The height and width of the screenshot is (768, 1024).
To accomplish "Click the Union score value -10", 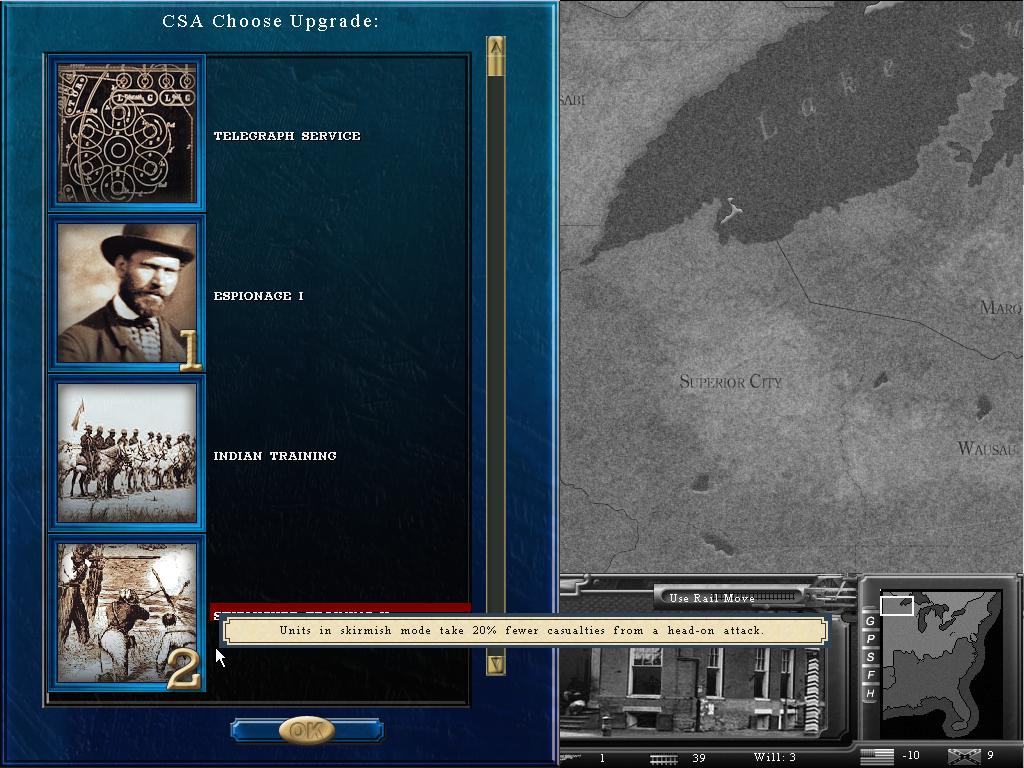I will (x=910, y=756).
